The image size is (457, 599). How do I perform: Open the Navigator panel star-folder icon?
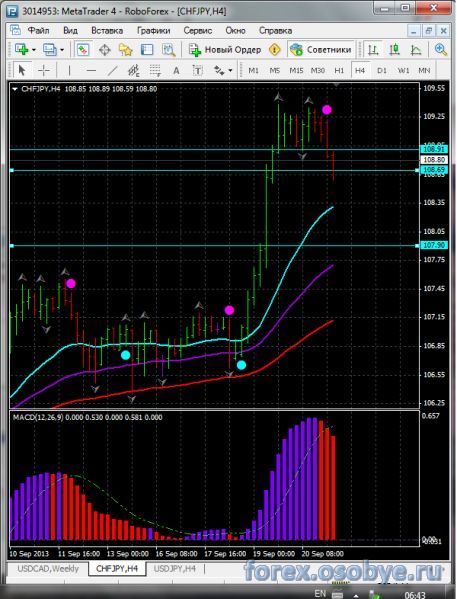125,50
